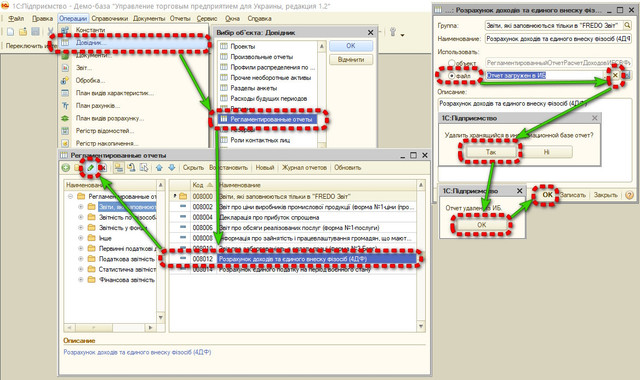Click the tools icon at toolbar right end
The height and width of the screenshot is (380, 640).
[393, 32]
